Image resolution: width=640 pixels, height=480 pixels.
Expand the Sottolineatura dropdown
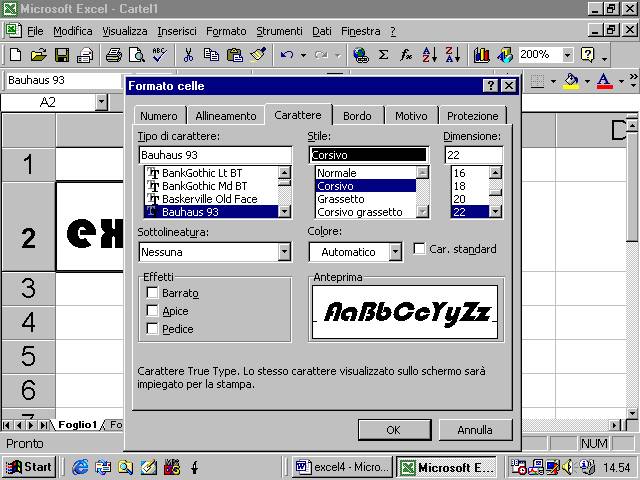tap(284, 252)
